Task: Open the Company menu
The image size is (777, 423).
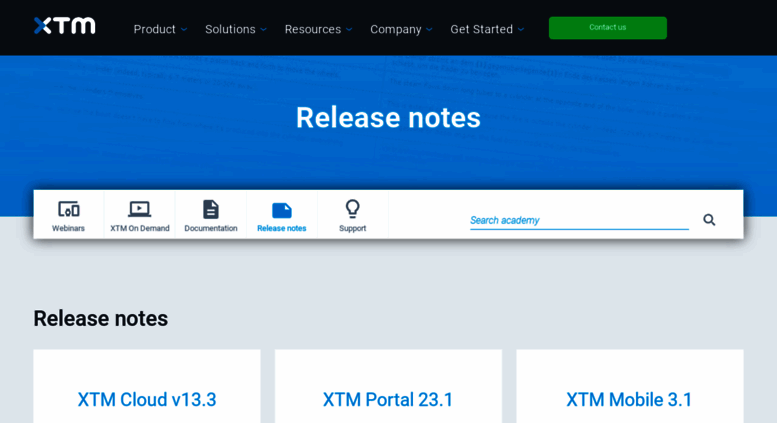Action: pyautogui.click(x=395, y=29)
